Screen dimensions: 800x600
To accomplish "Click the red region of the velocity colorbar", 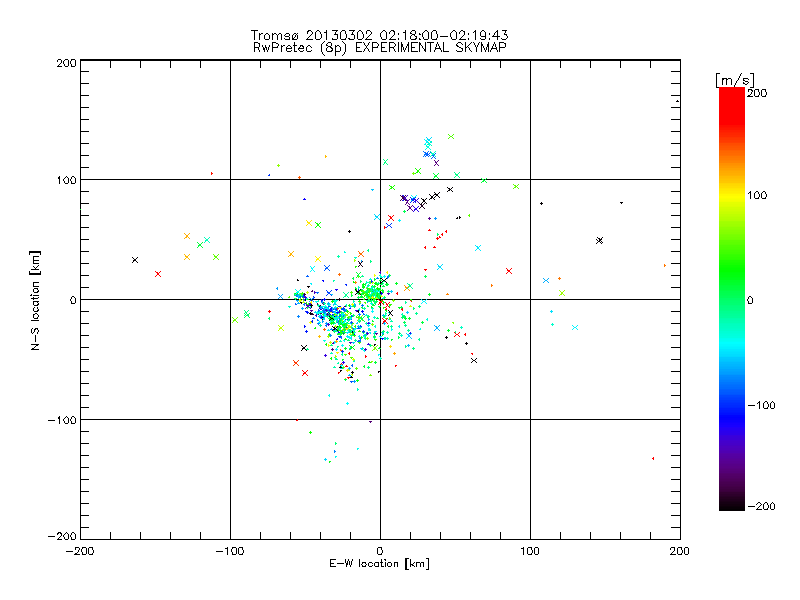I will (732, 105).
